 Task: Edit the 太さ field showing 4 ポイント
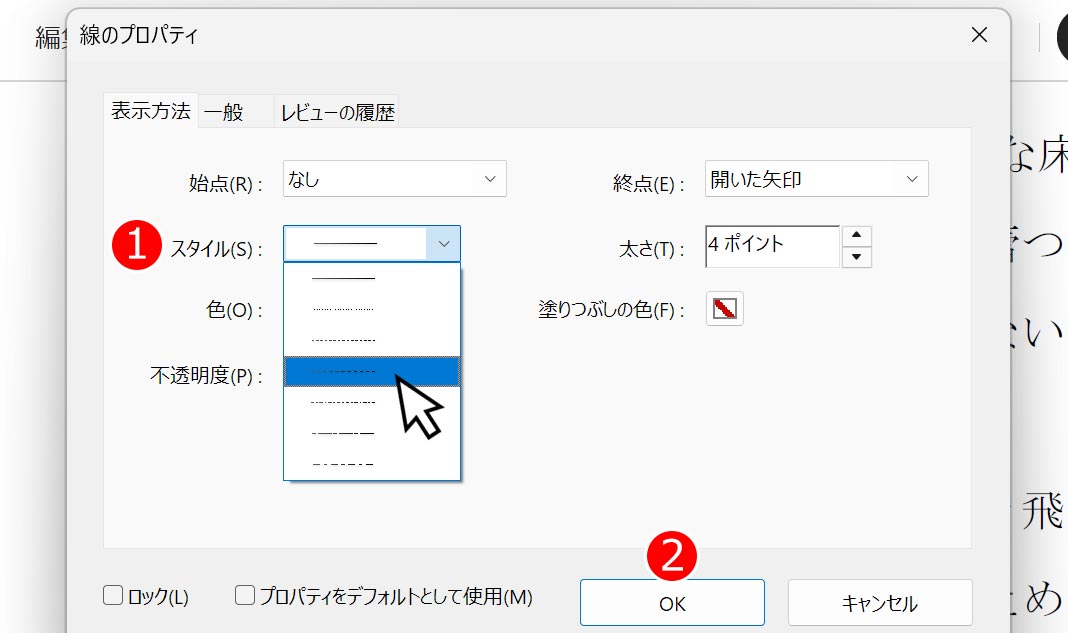770,245
